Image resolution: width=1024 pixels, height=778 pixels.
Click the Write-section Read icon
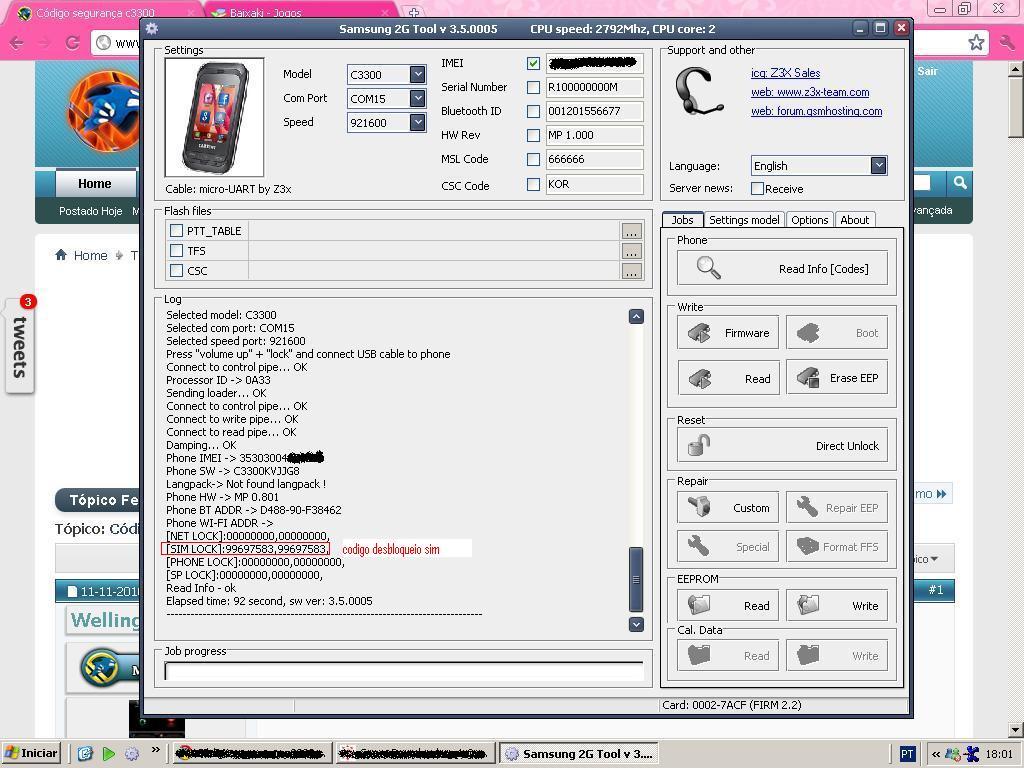pos(699,378)
